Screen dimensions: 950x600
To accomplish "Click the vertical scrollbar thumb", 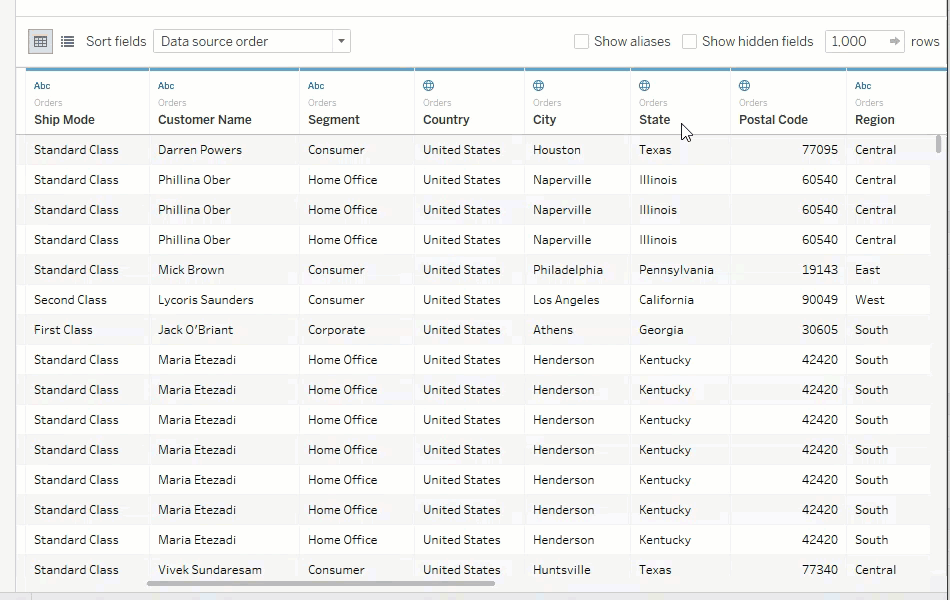I will pyautogui.click(x=938, y=144).
